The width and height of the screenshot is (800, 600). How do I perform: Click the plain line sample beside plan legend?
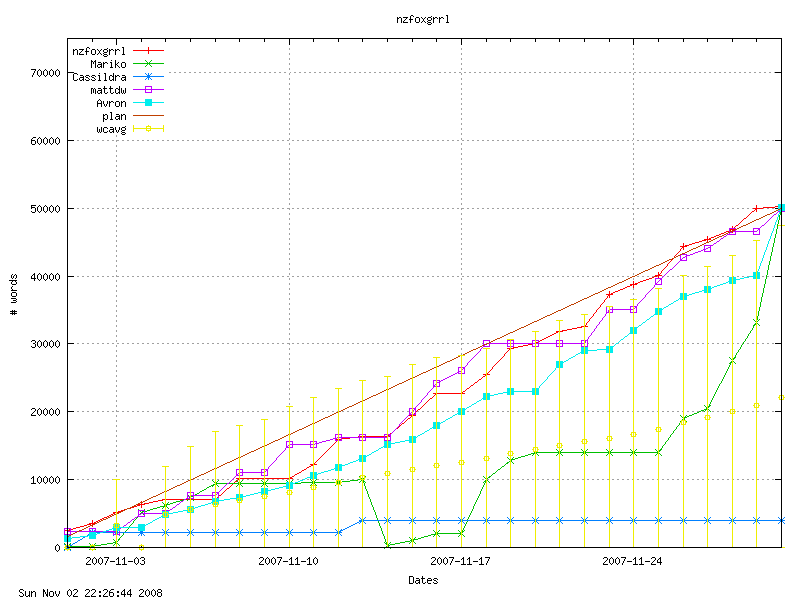point(147,116)
